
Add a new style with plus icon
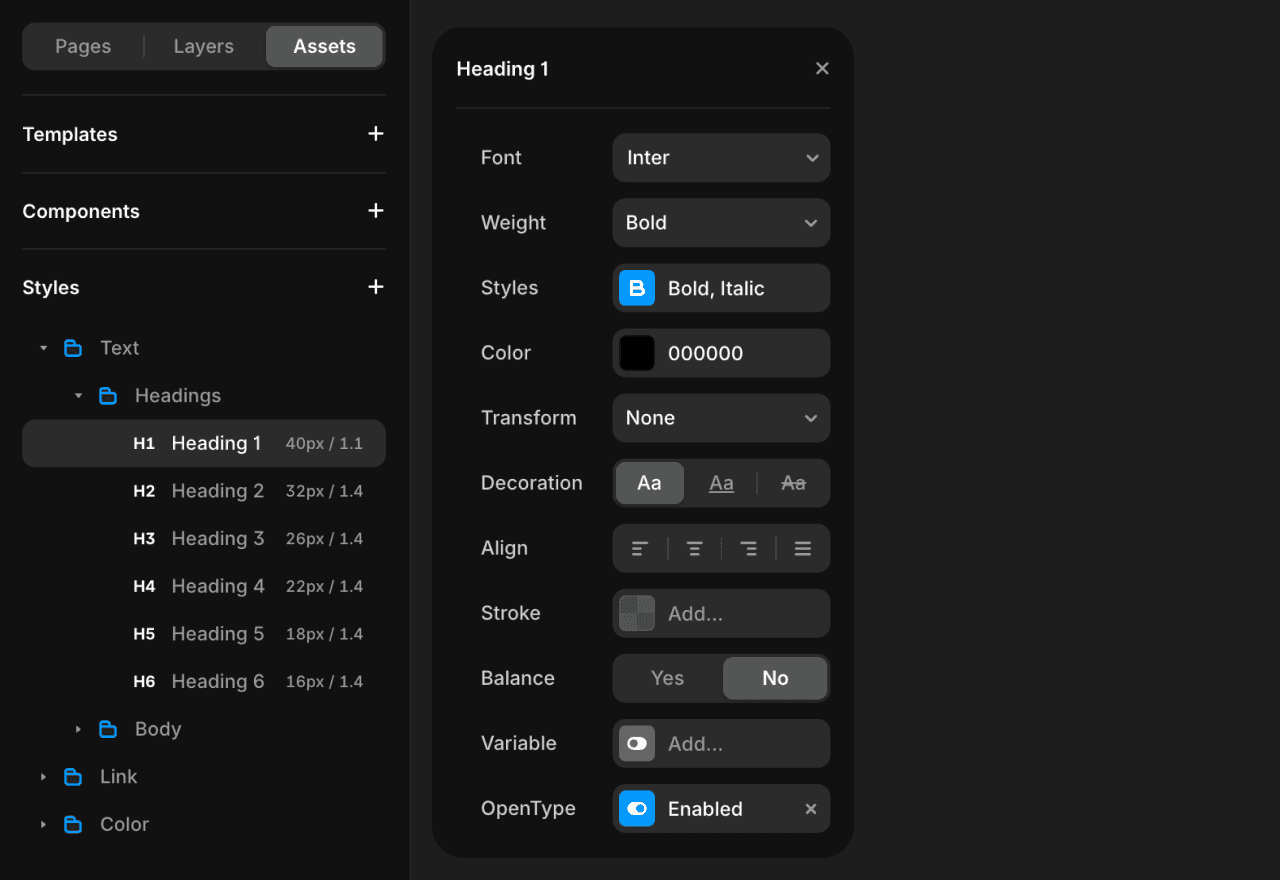click(x=376, y=287)
